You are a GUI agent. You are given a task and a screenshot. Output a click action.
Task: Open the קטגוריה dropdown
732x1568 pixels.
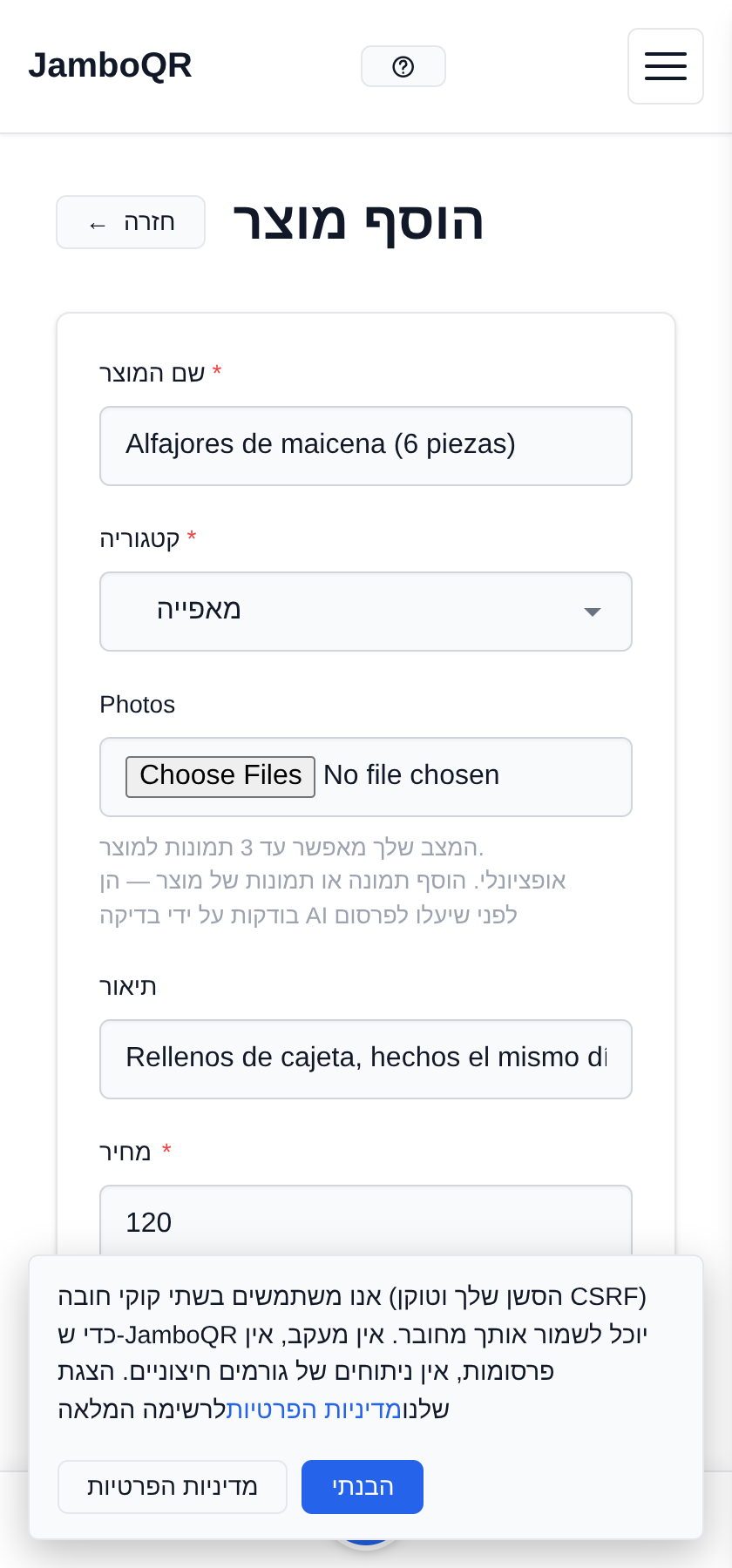tap(366, 612)
